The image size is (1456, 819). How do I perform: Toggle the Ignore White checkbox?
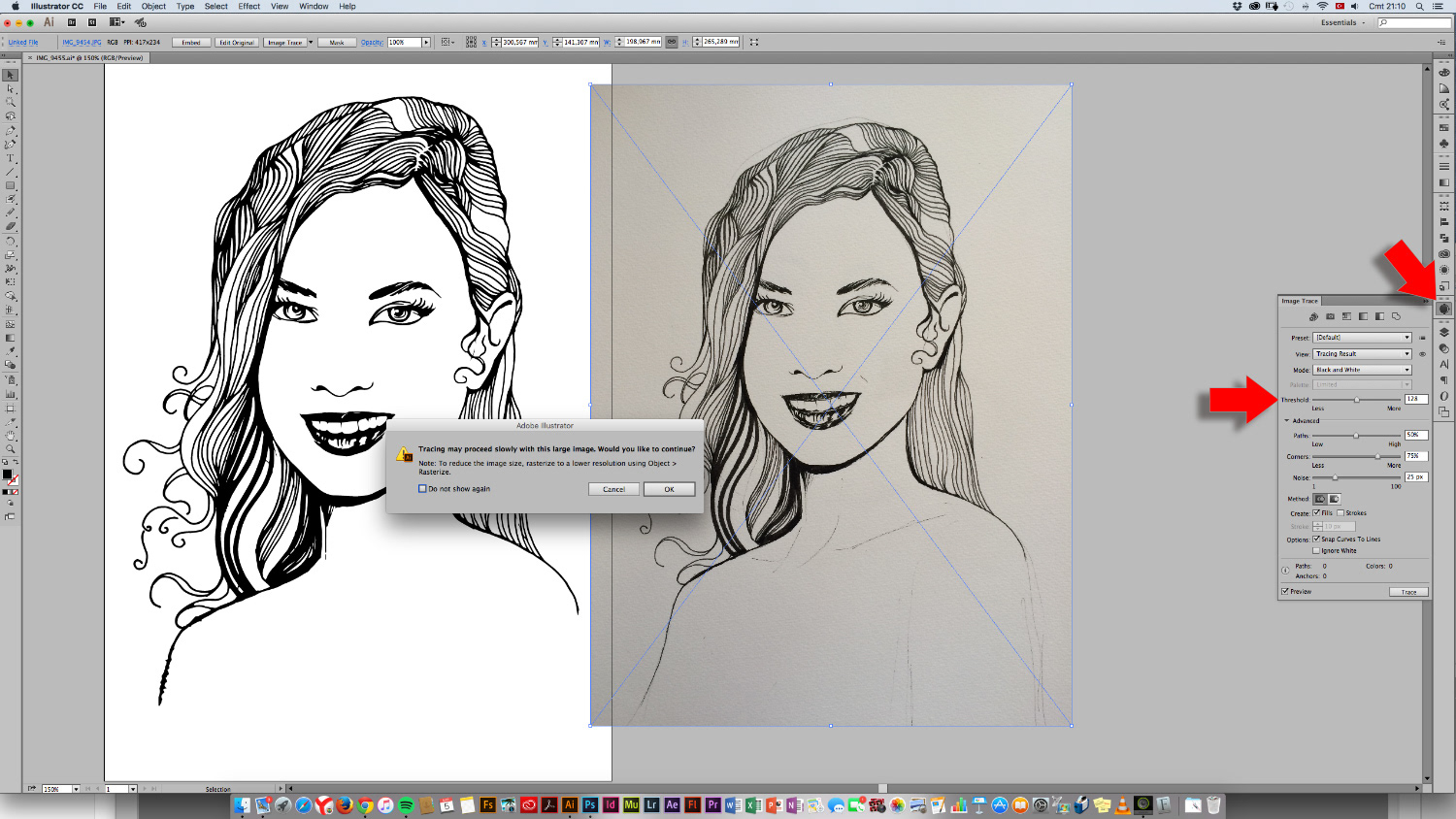pos(1316,550)
